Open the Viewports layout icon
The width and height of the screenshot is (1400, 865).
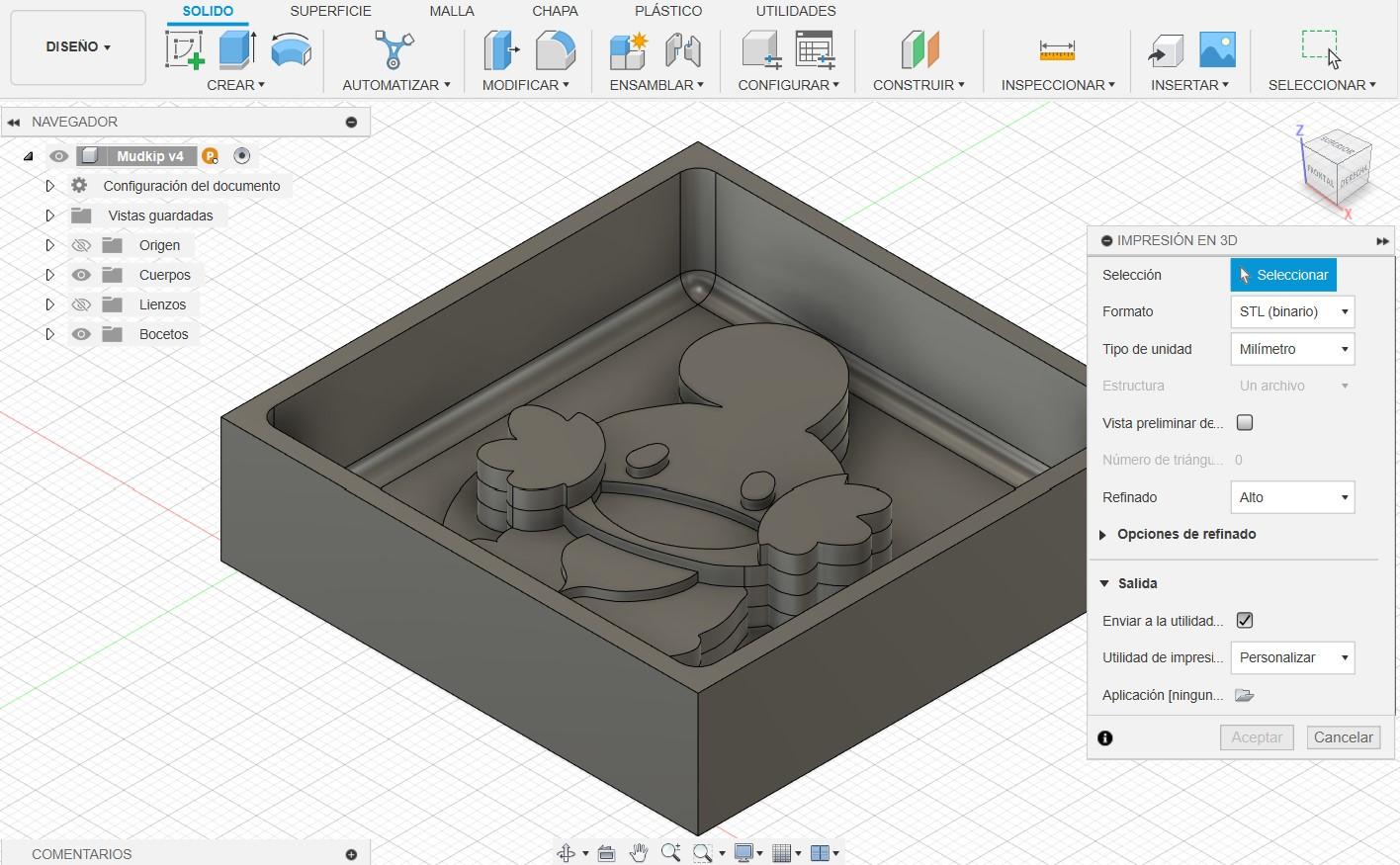point(819,853)
